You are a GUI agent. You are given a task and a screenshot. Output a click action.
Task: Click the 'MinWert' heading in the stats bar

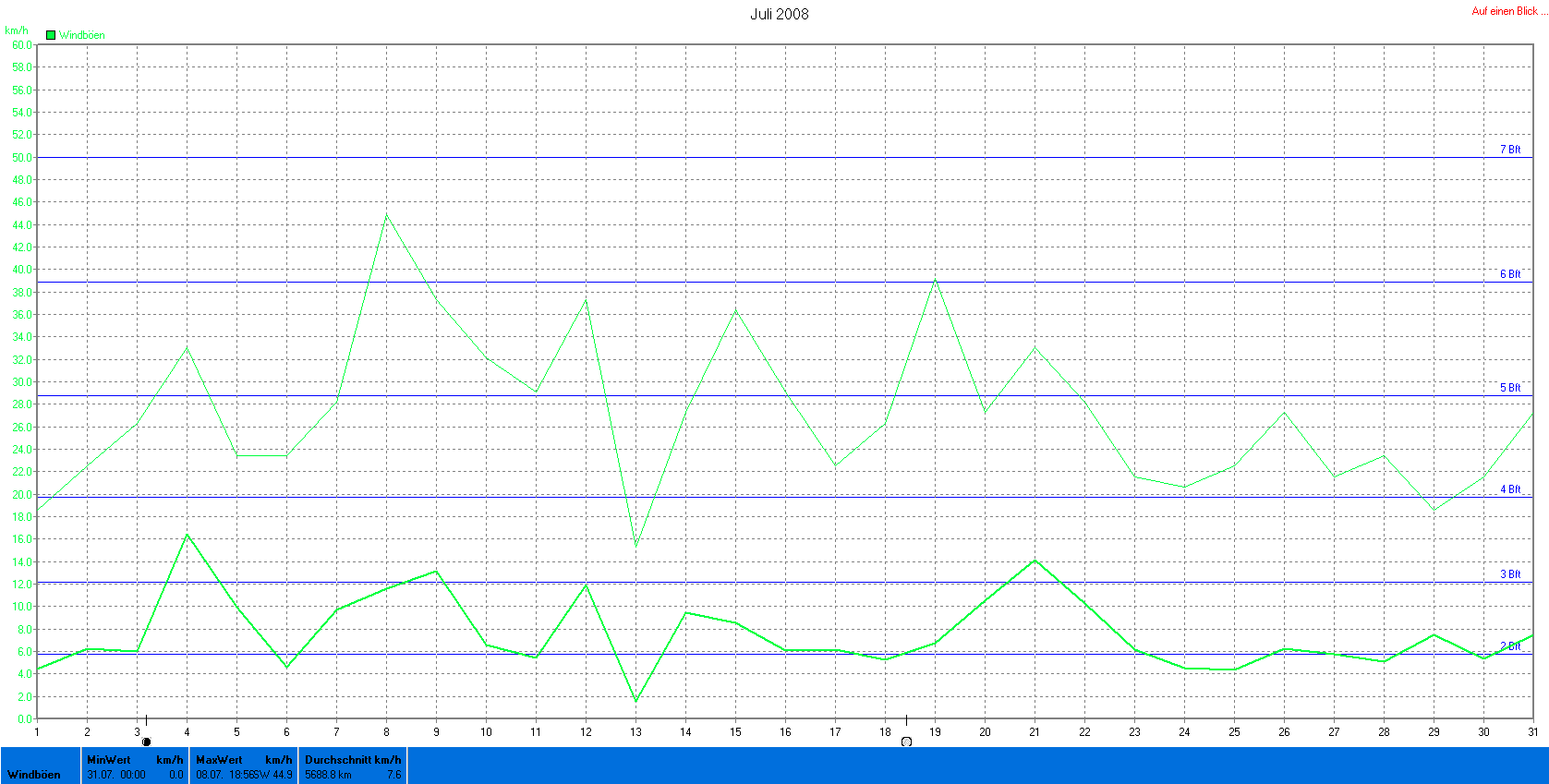pyautogui.click(x=109, y=760)
